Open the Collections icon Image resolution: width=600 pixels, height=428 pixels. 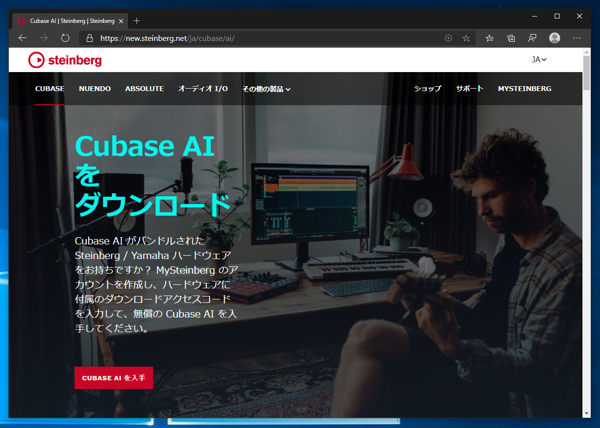pyautogui.click(x=511, y=38)
